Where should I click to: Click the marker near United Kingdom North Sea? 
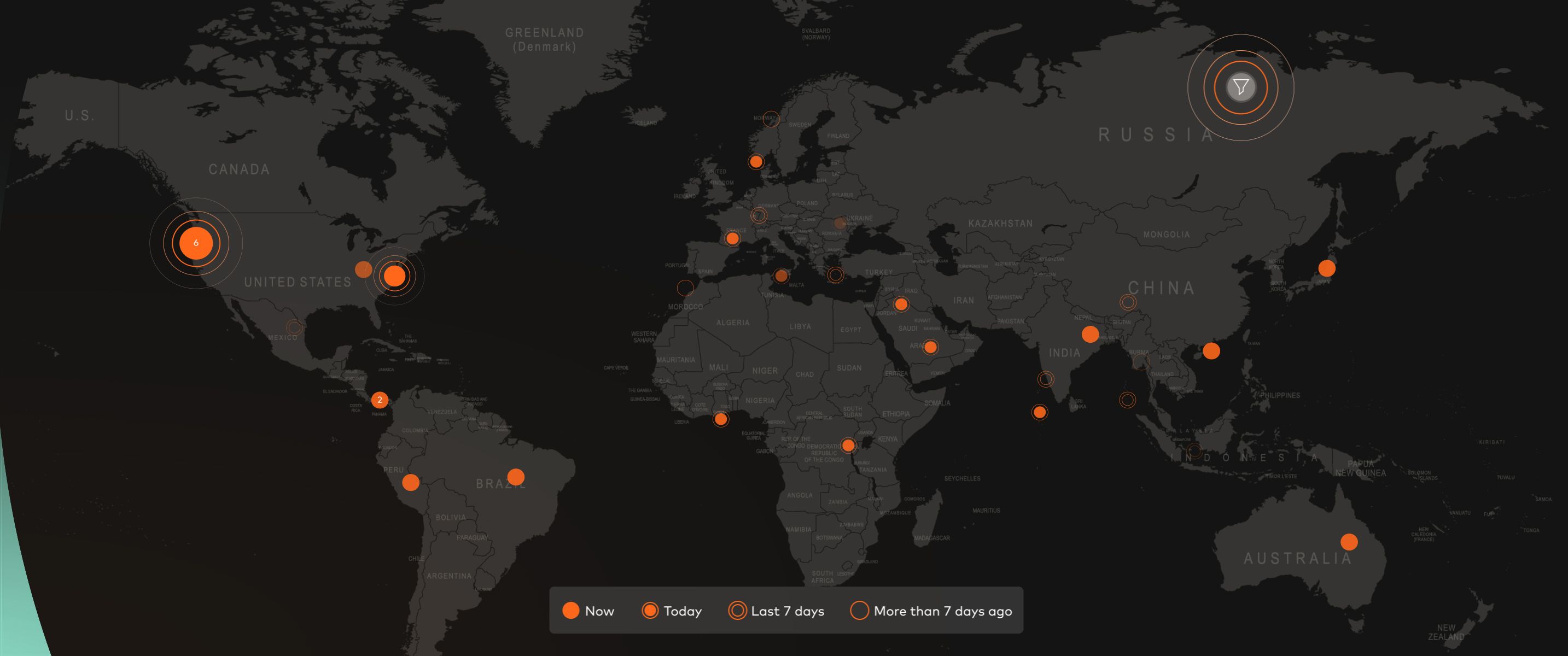pos(756,161)
